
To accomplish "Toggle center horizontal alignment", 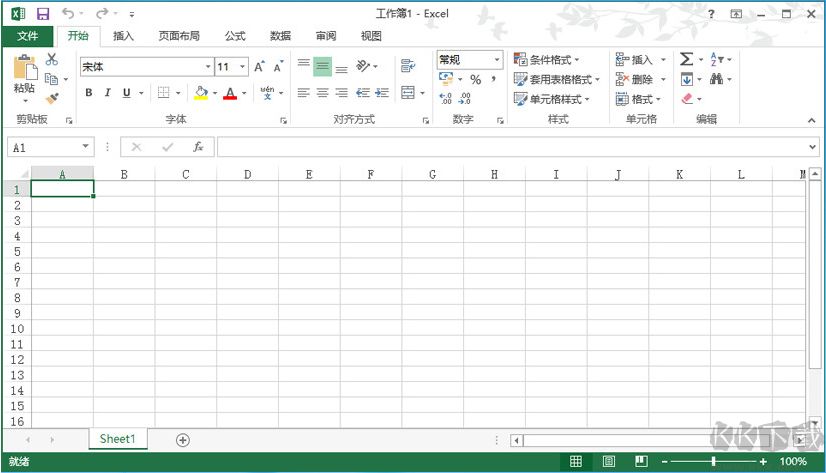I will pos(322,93).
